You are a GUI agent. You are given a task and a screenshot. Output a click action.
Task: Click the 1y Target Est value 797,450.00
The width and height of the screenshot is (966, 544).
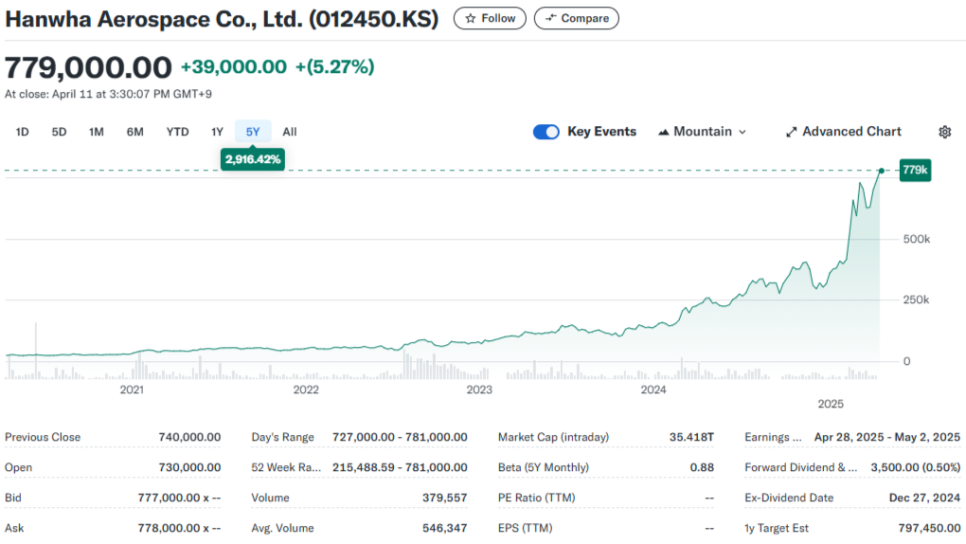929,528
